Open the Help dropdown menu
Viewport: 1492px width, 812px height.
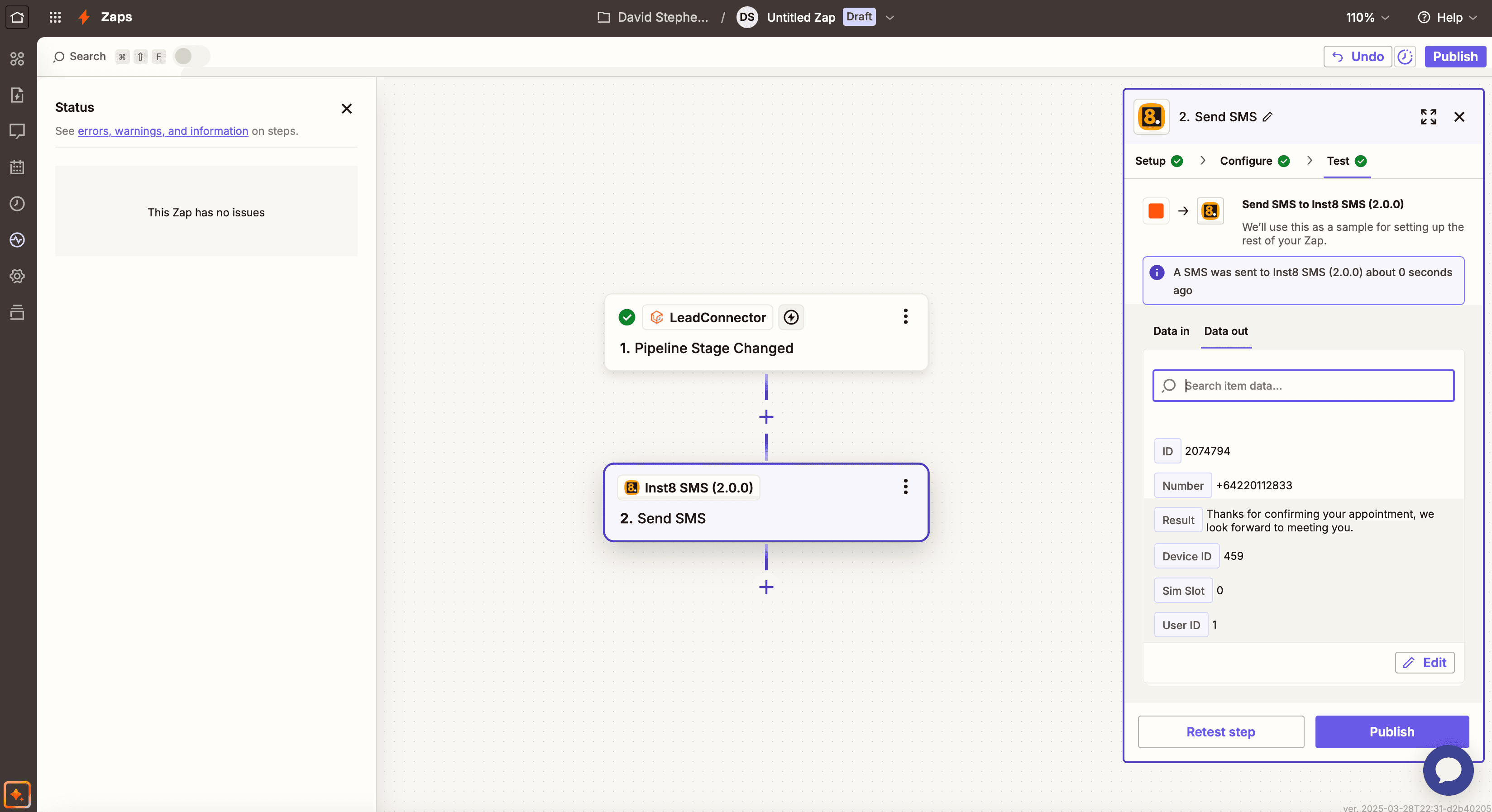point(1447,17)
